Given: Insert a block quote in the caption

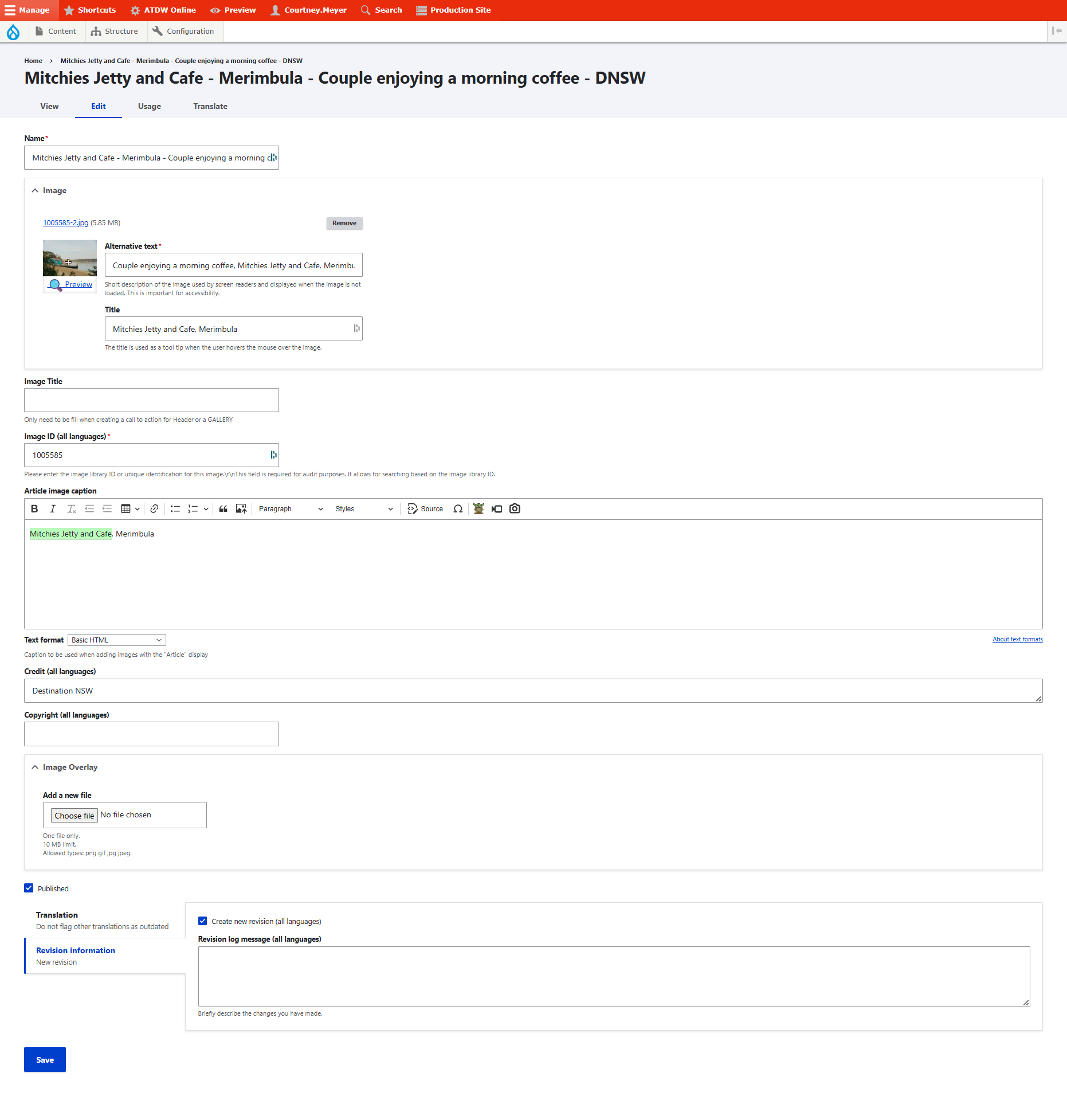Looking at the screenshot, I should coord(223,508).
